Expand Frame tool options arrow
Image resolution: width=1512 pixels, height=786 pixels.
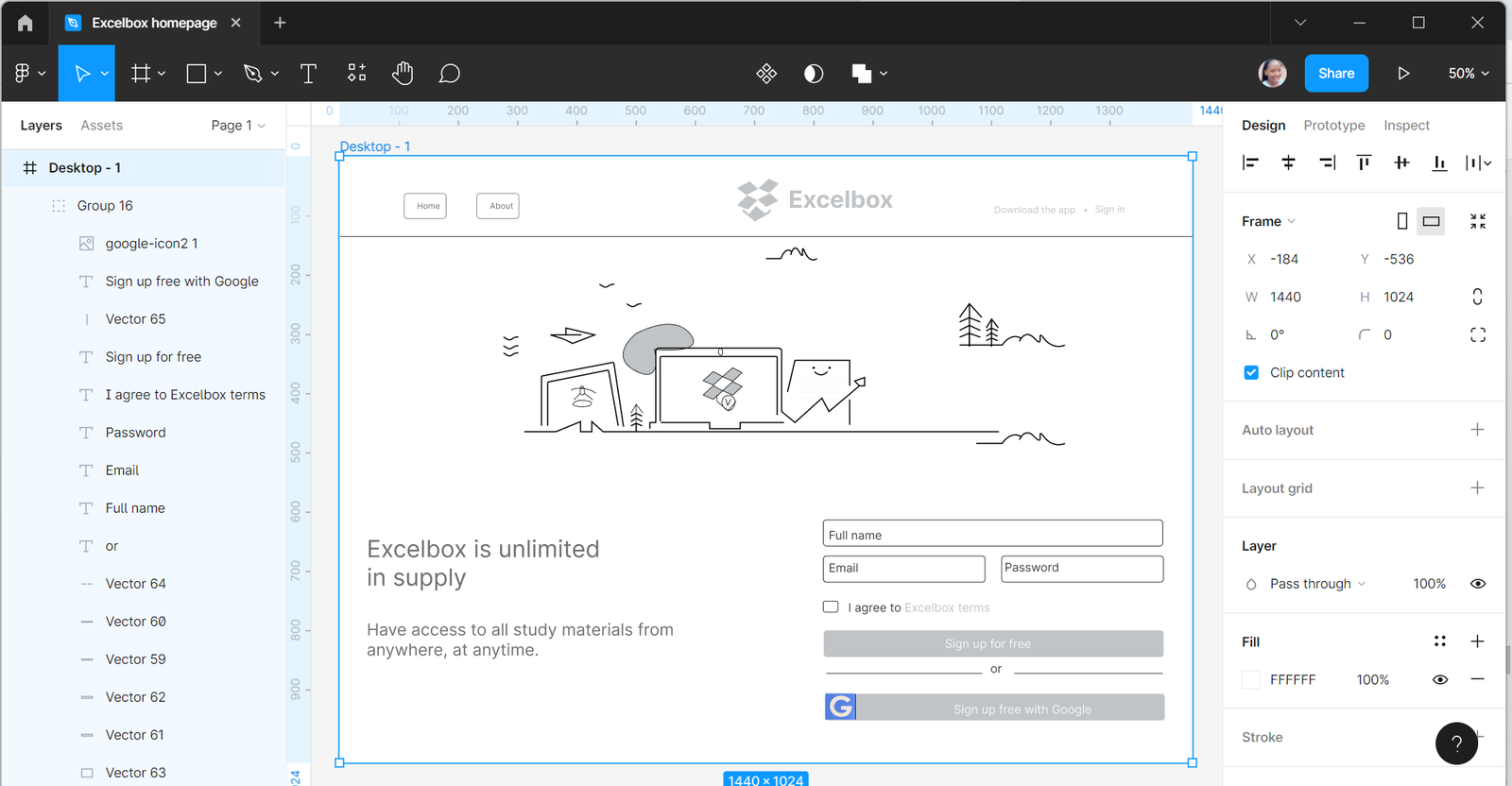[x=162, y=73]
